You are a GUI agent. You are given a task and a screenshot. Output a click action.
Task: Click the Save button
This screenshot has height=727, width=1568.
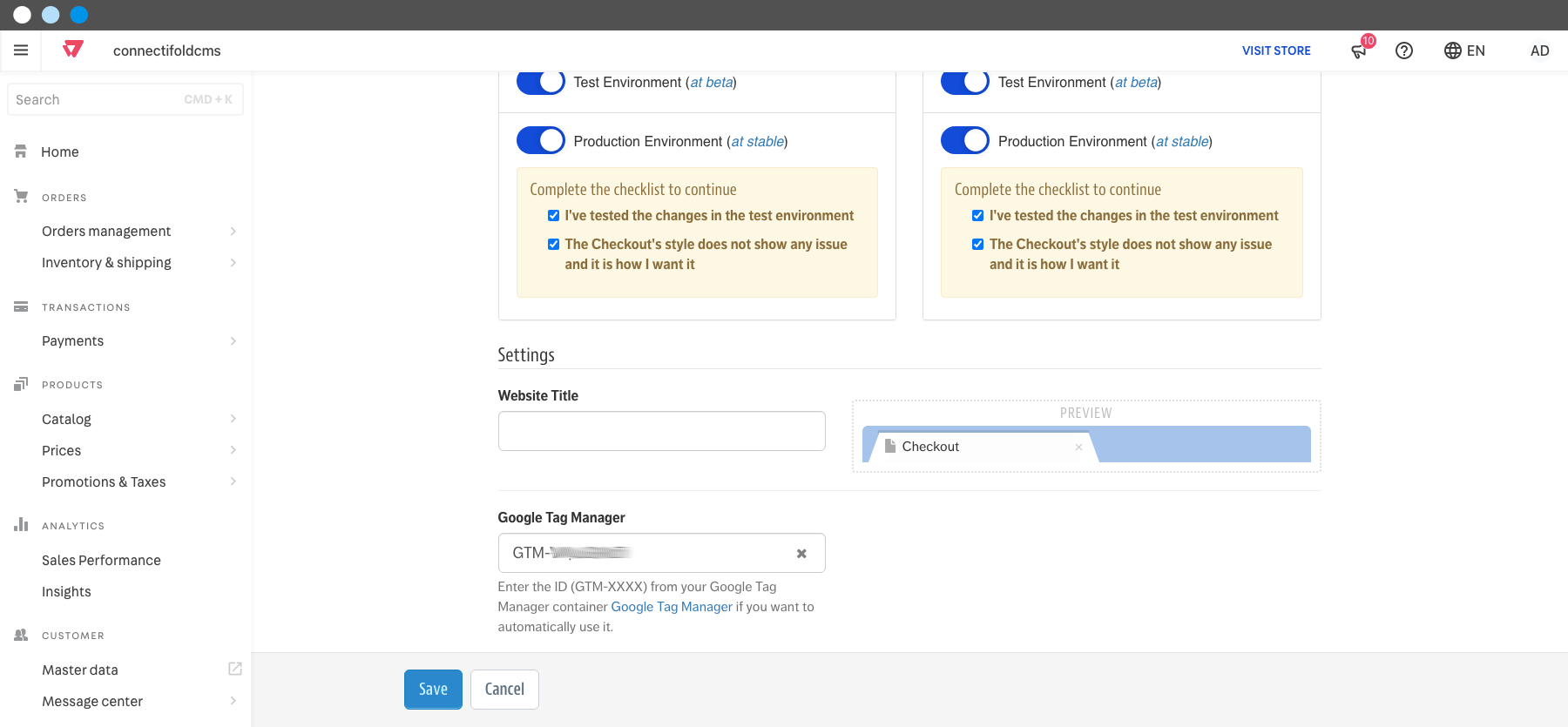(x=433, y=690)
